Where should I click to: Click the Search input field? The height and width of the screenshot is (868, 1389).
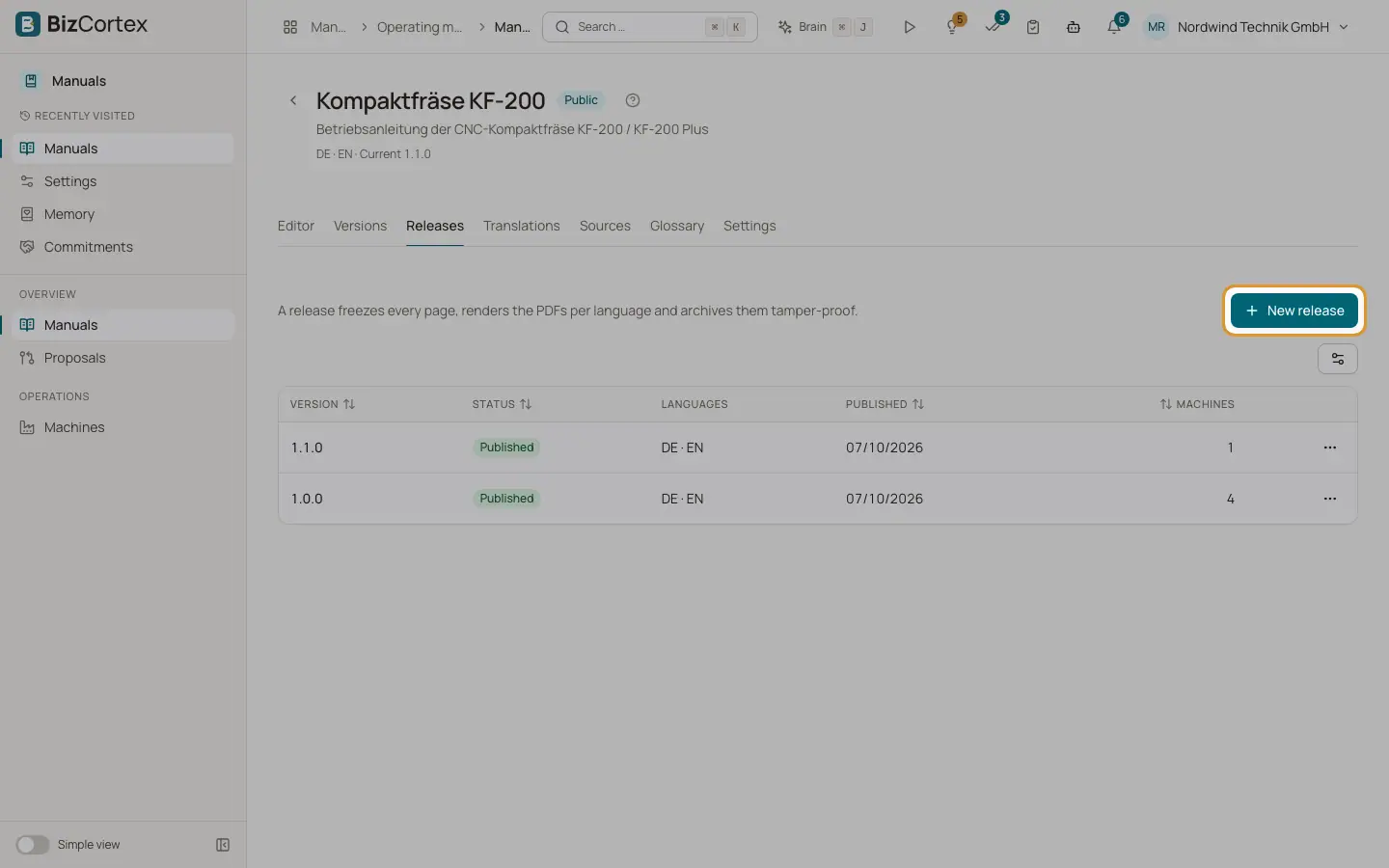(650, 27)
